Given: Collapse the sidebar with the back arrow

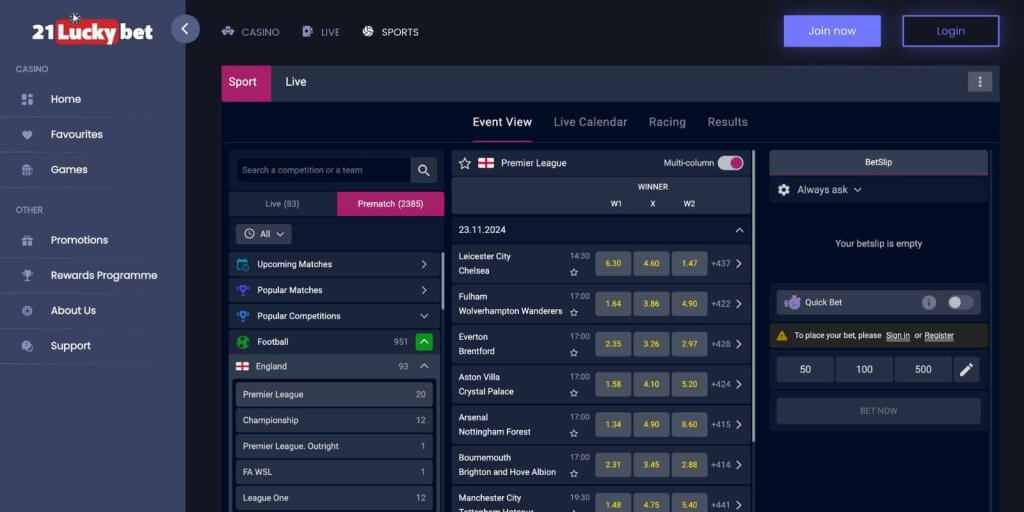Looking at the screenshot, I should [185, 29].
